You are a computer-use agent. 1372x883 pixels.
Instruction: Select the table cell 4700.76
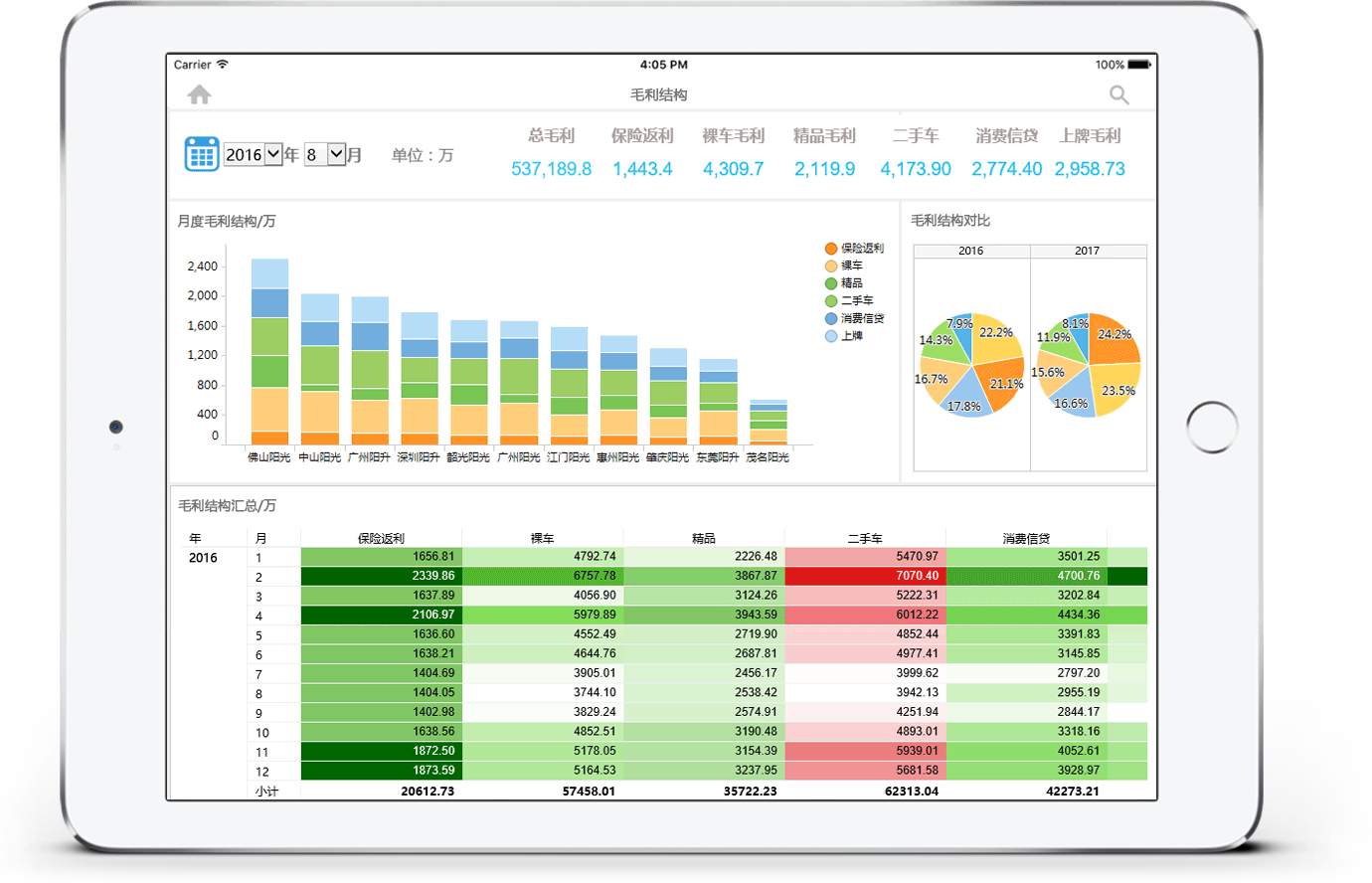(1026, 576)
